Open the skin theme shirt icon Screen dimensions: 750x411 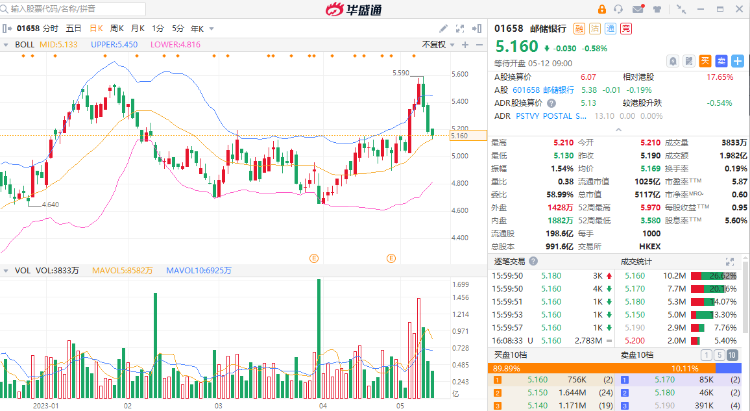[x=657, y=9]
